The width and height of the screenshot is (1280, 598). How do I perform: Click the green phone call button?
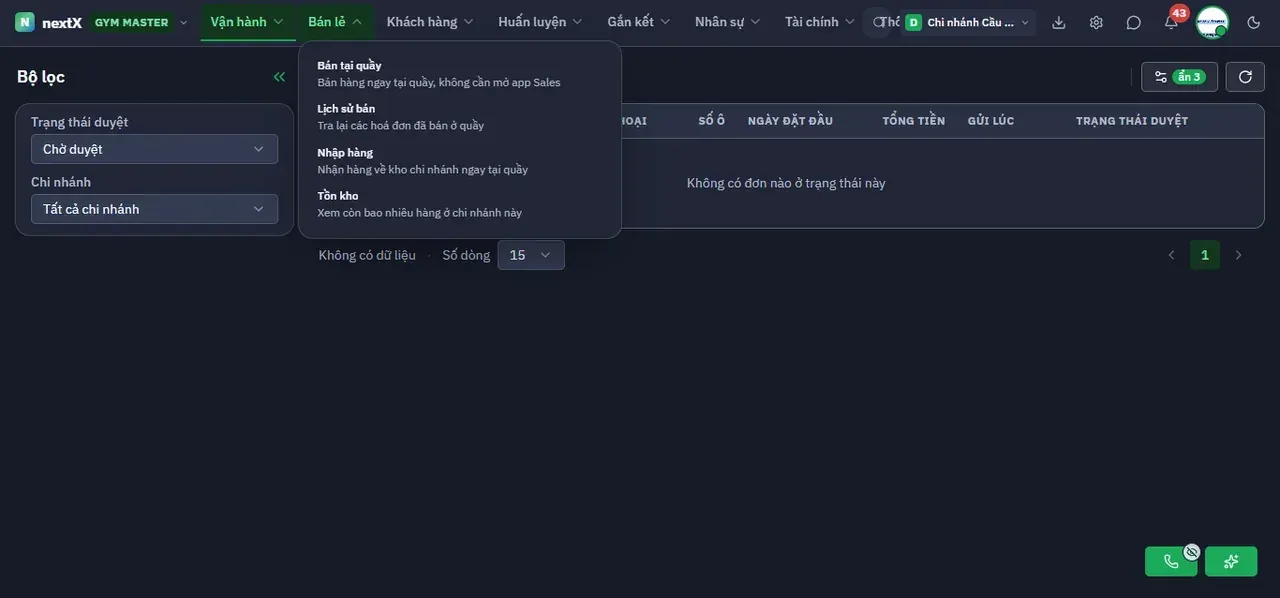pyautogui.click(x=1171, y=562)
